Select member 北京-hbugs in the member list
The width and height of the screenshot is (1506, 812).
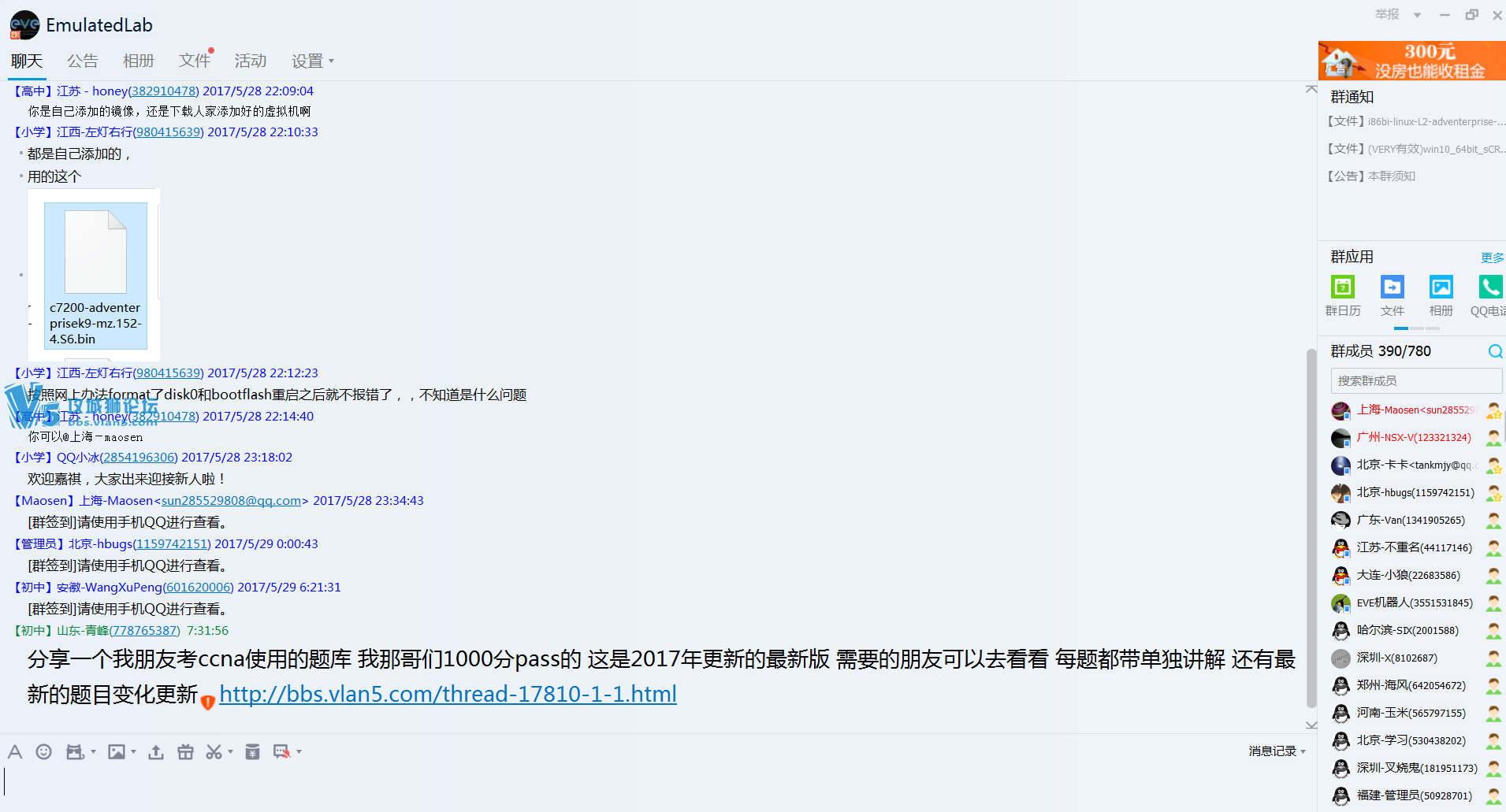(x=1415, y=493)
